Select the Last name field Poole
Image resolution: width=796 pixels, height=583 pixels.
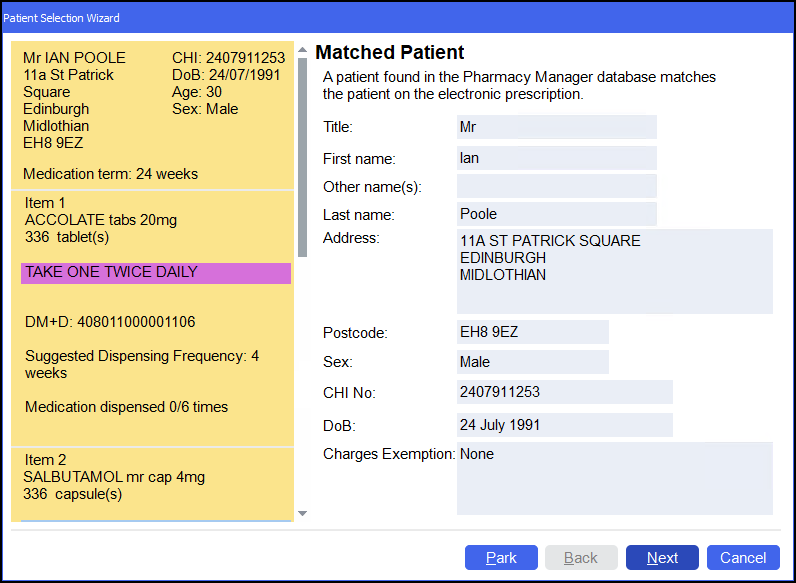556,214
